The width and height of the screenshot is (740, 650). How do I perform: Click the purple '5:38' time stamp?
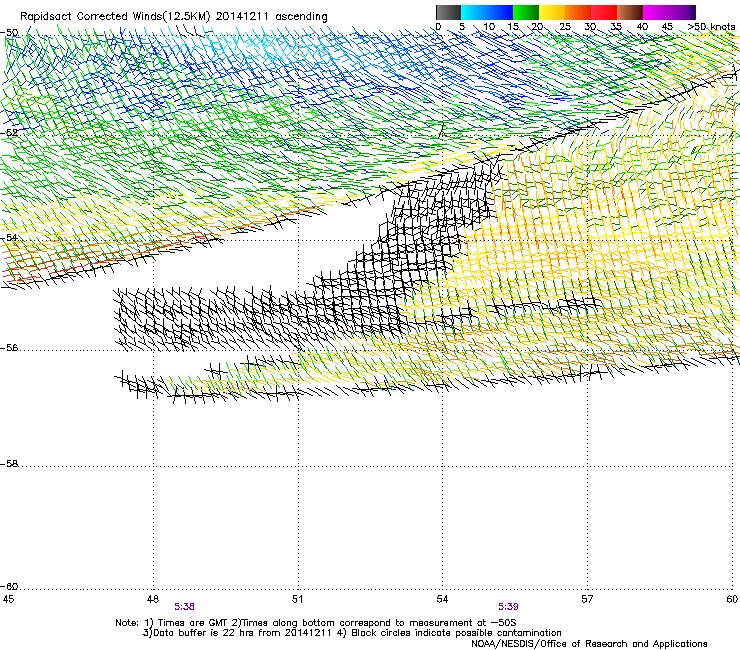point(185,607)
